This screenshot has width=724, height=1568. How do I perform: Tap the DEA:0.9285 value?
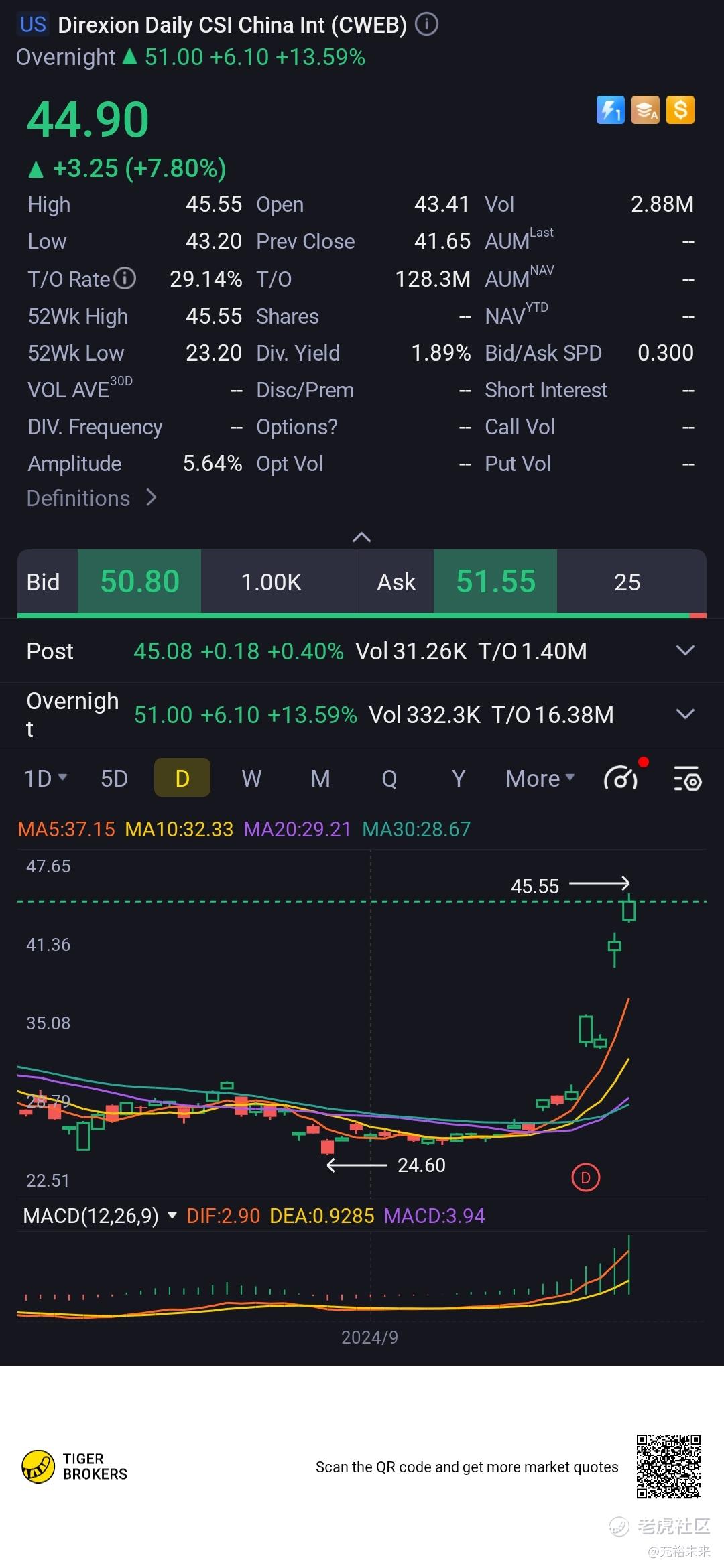pyautogui.click(x=322, y=1216)
